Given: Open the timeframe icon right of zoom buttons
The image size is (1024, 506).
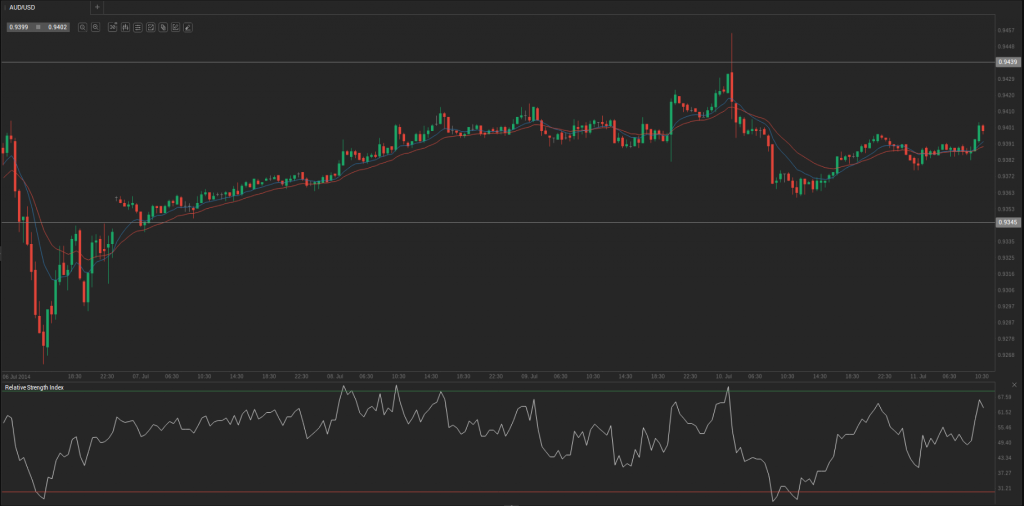Looking at the screenshot, I should [112, 27].
